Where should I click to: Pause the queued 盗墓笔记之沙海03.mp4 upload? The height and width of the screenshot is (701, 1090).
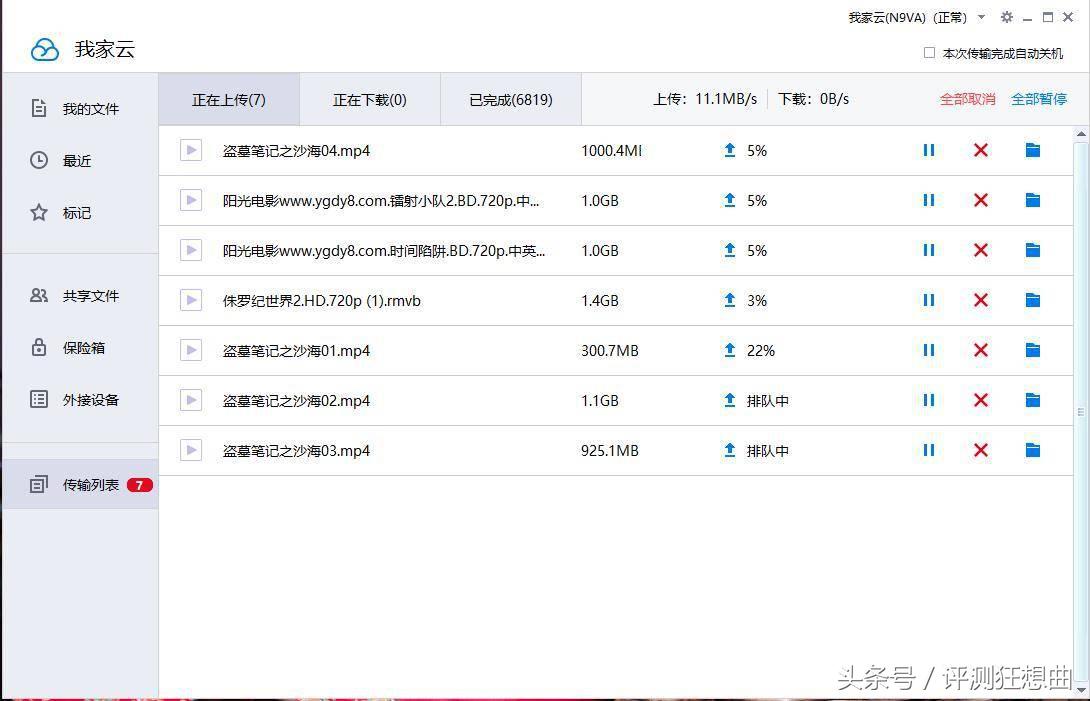[928, 450]
